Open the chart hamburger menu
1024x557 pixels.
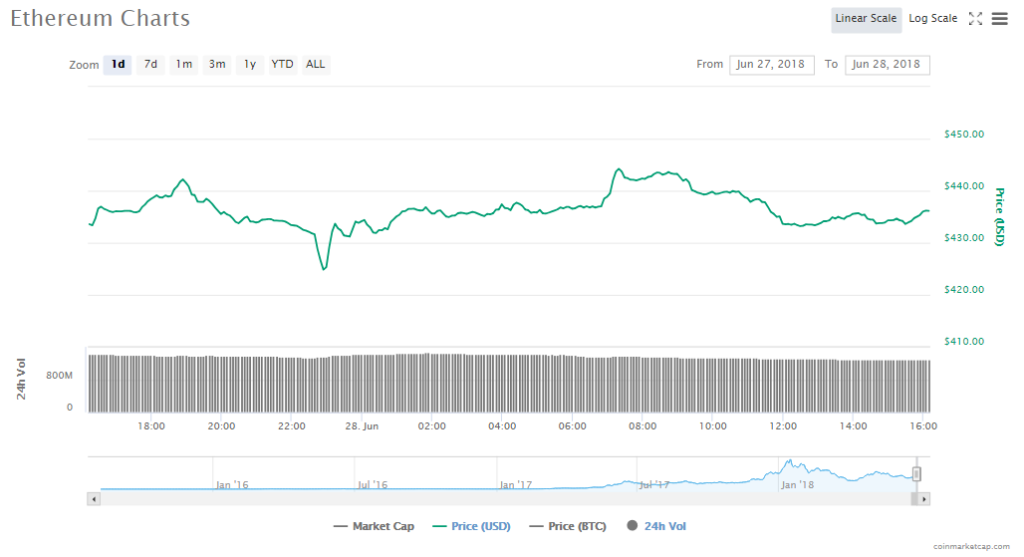pos(999,19)
